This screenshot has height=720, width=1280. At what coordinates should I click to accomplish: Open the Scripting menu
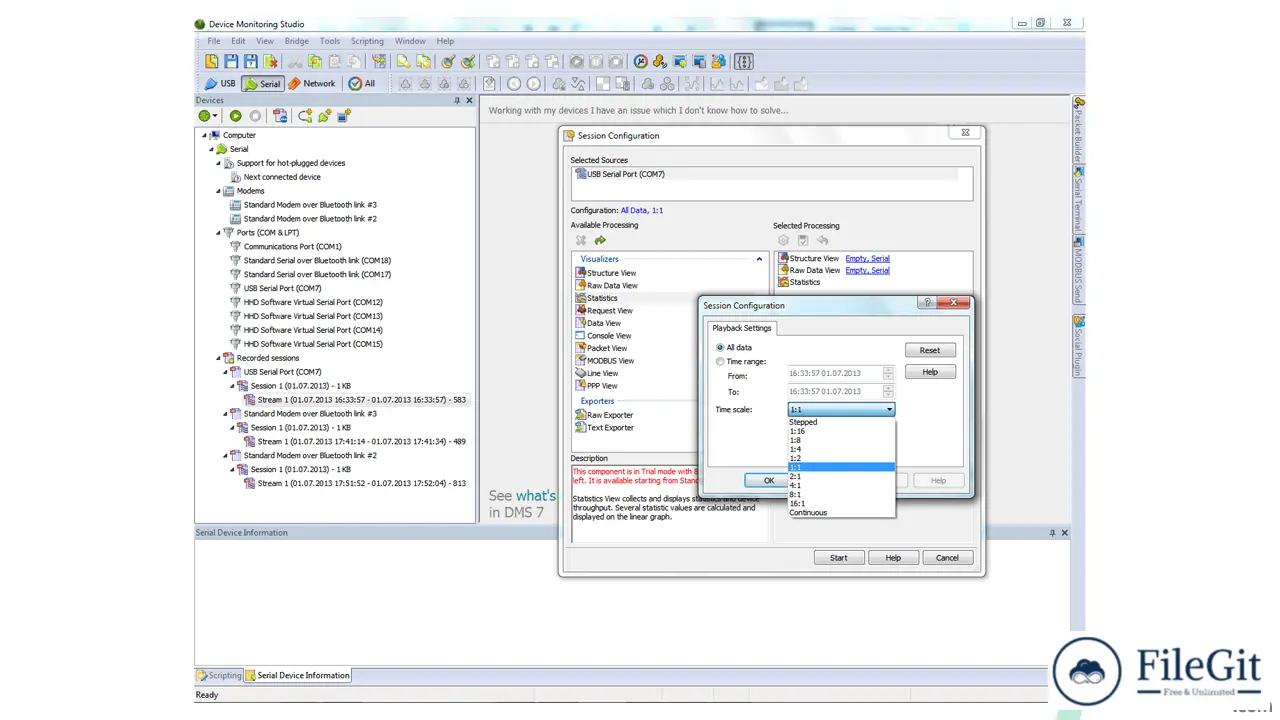367,41
